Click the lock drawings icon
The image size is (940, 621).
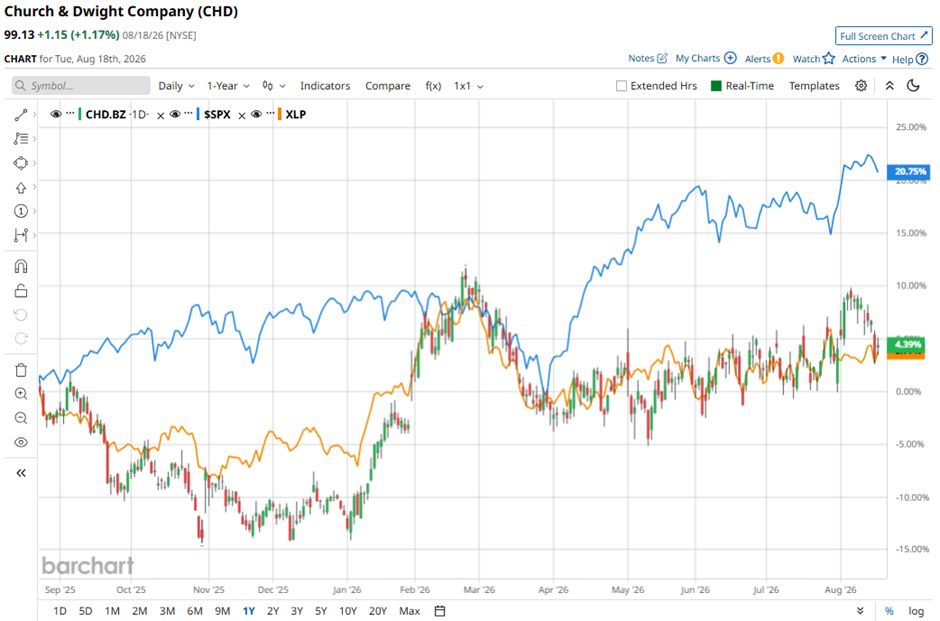click(21, 291)
